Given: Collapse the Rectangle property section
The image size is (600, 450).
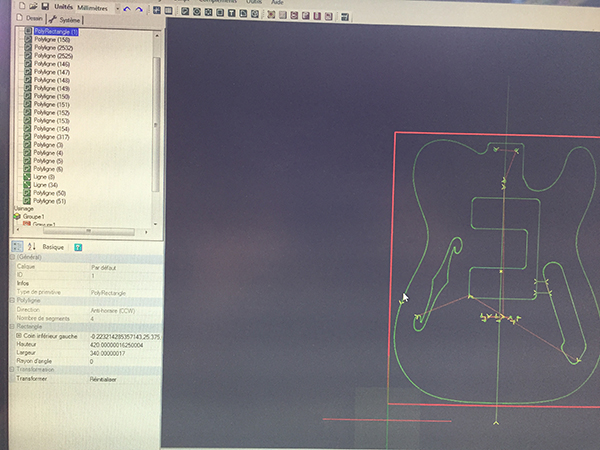Looking at the screenshot, I should pos(12,327).
